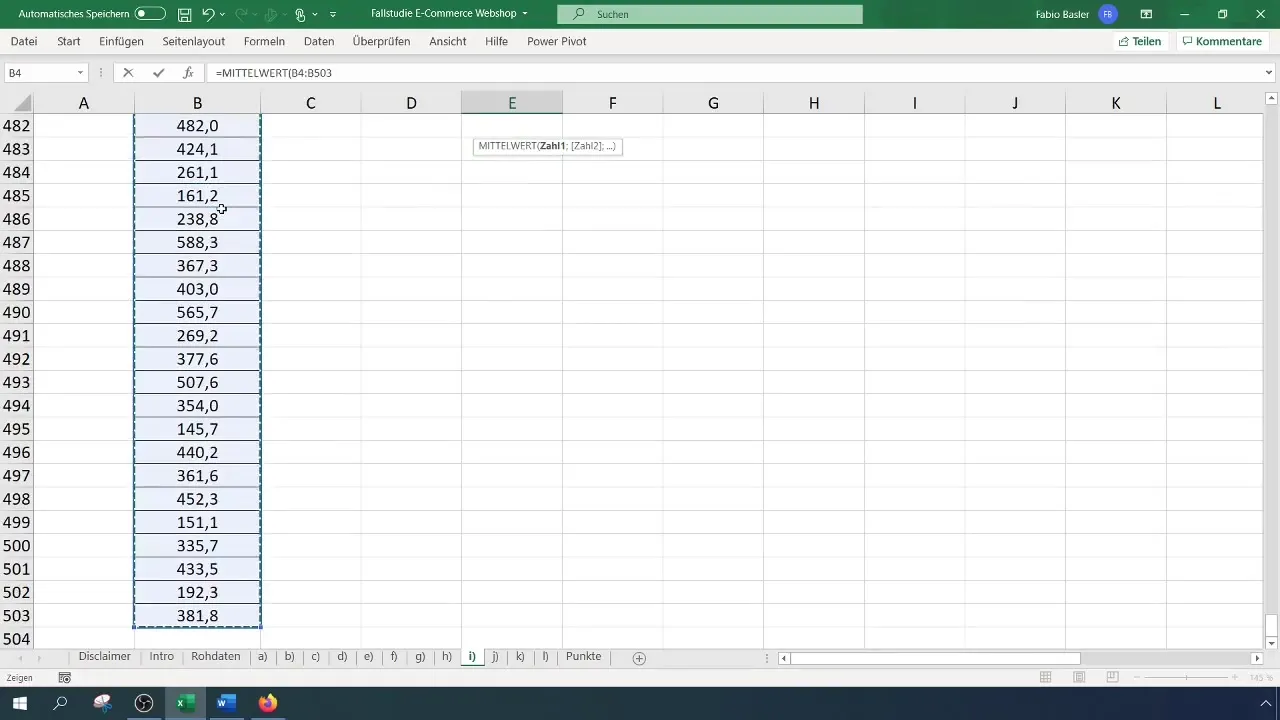The height and width of the screenshot is (720, 1280).
Task: Open the Datei menu
Action: 24,42
